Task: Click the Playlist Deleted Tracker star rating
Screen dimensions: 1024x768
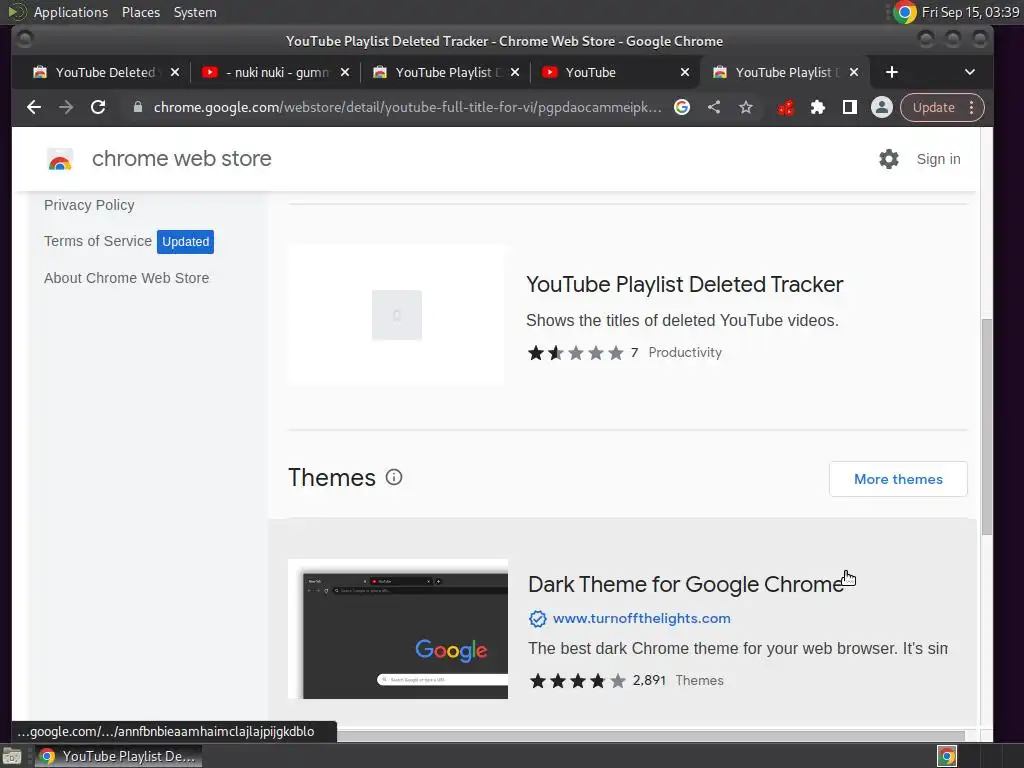Action: point(575,353)
